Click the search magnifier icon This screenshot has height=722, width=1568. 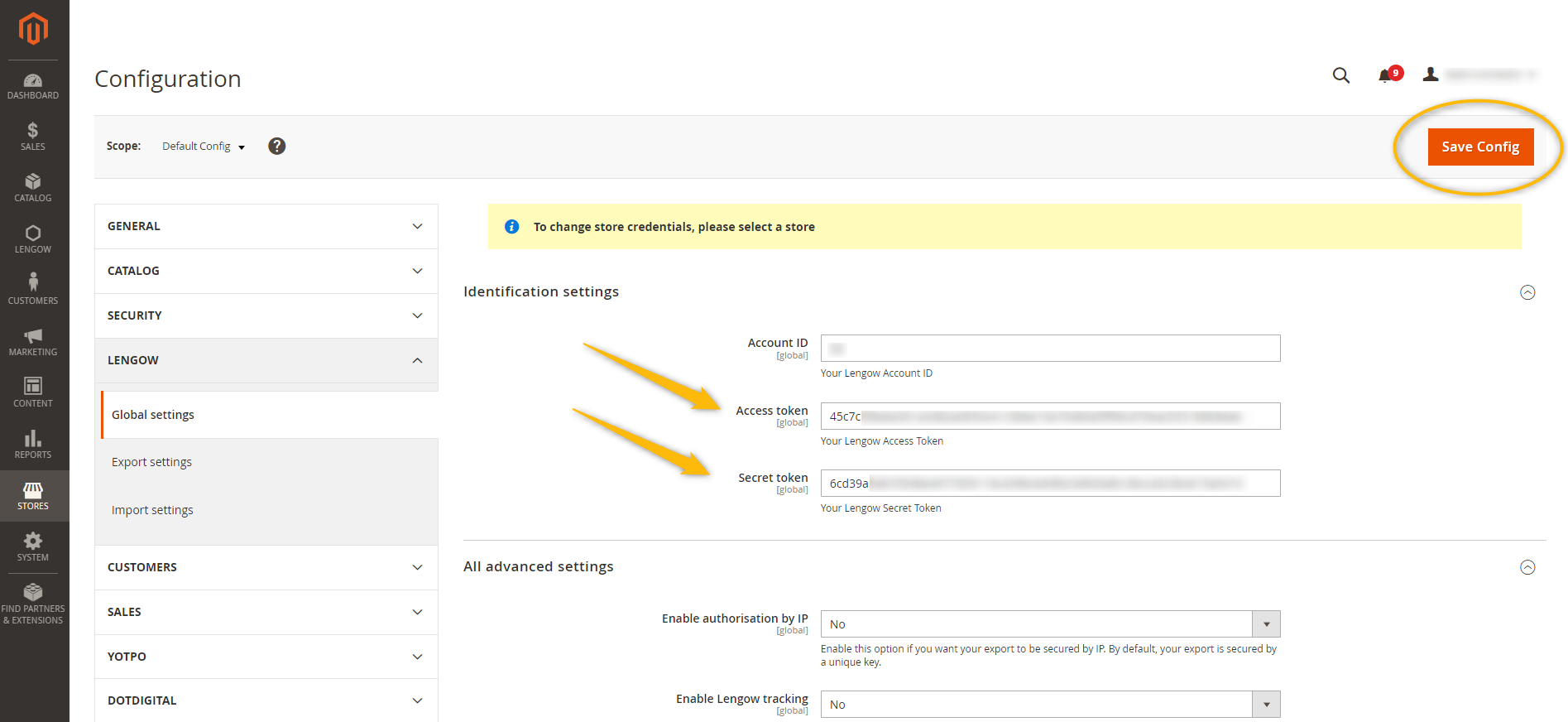point(1340,75)
